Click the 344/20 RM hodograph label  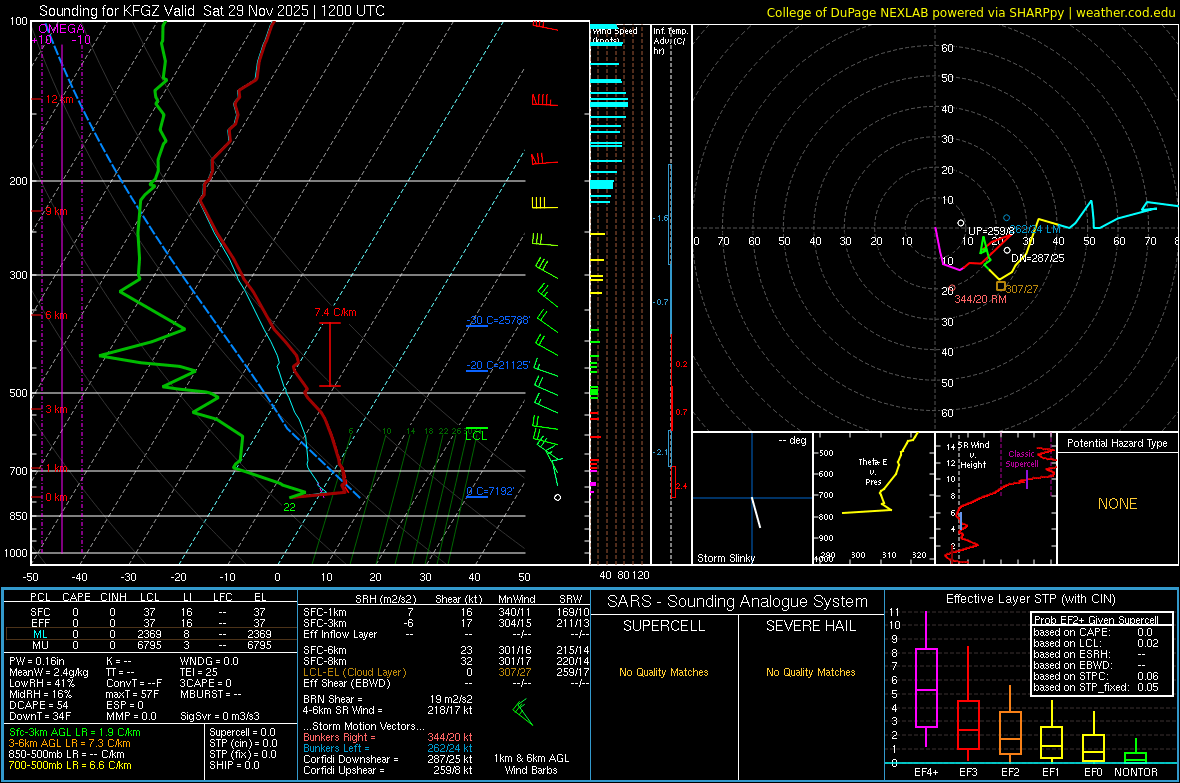pos(981,299)
